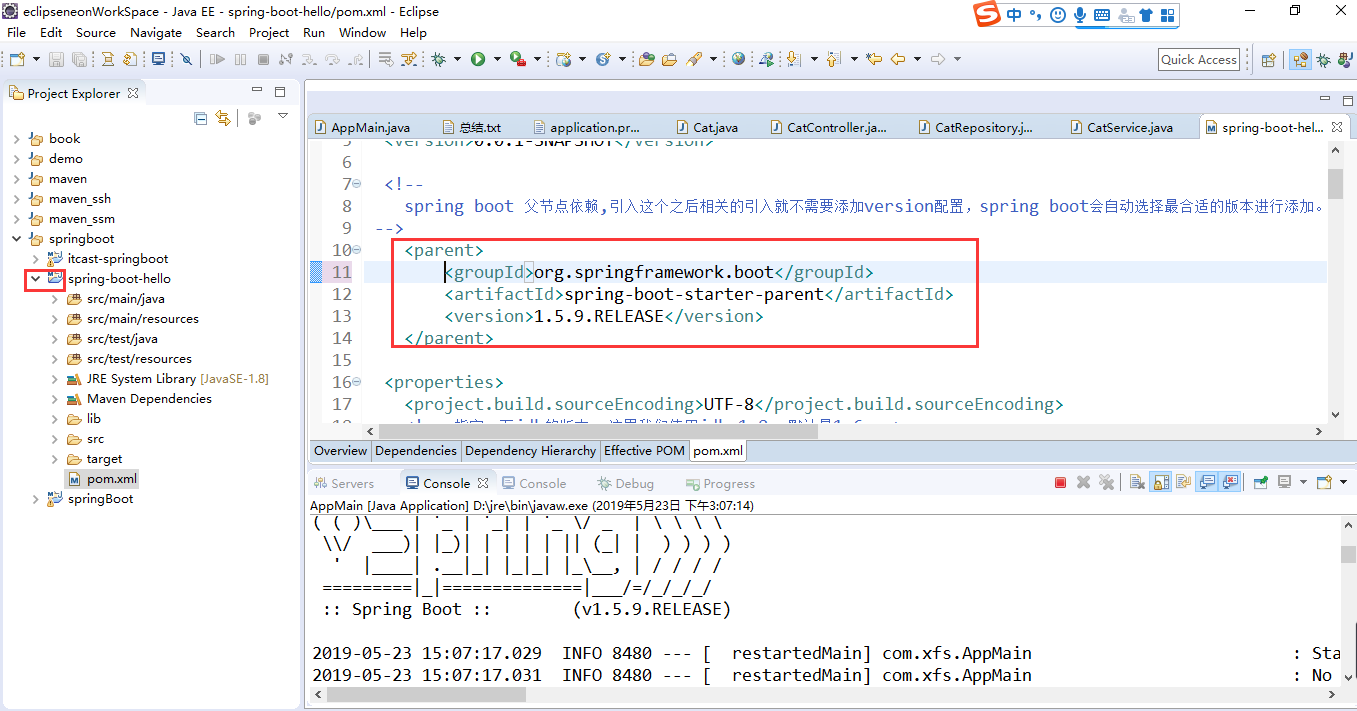Pin the Console view
Image resolution: width=1357 pixels, height=711 pixels.
coord(1259,482)
